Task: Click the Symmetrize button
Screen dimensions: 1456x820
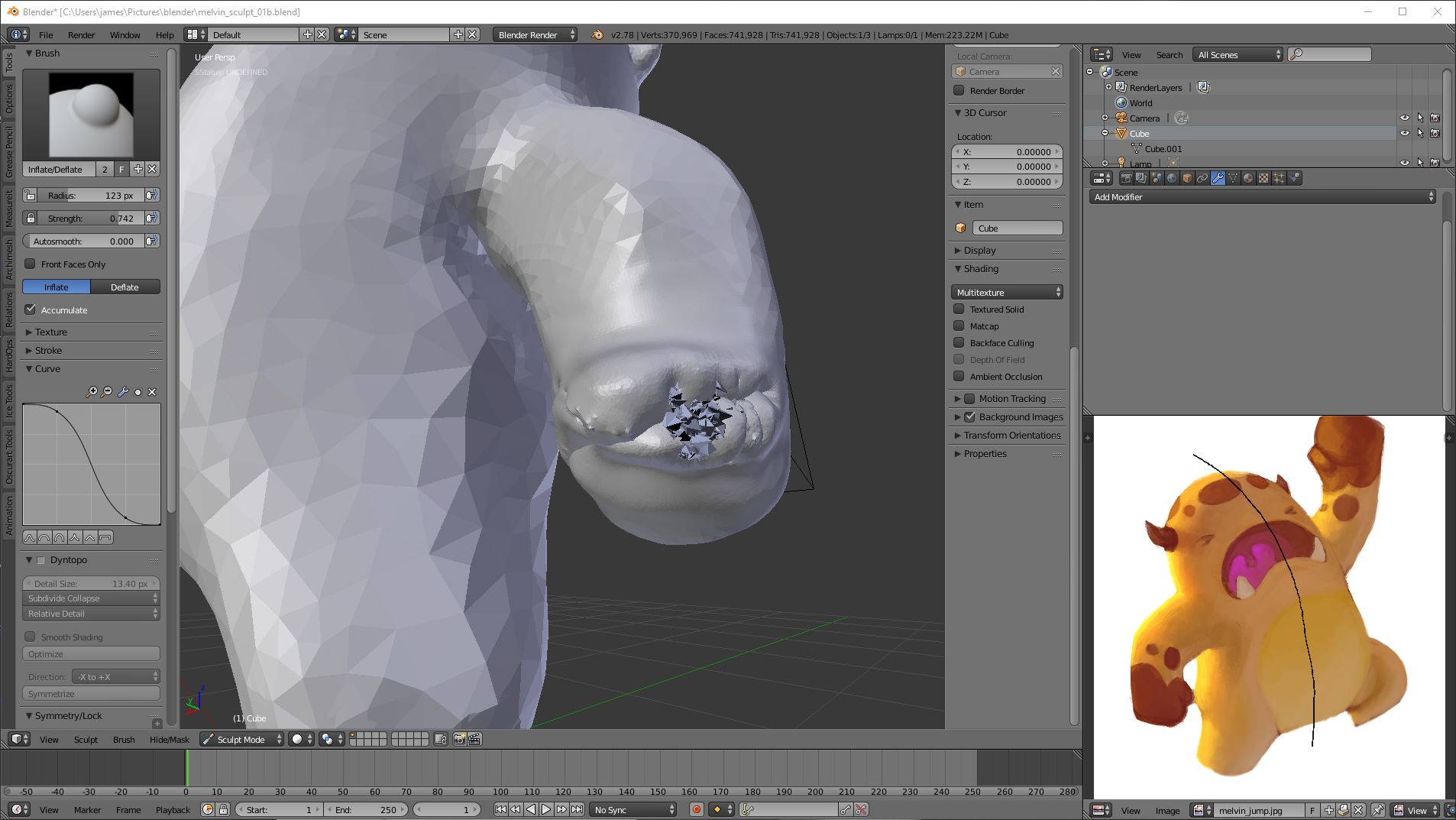Action: pos(91,693)
